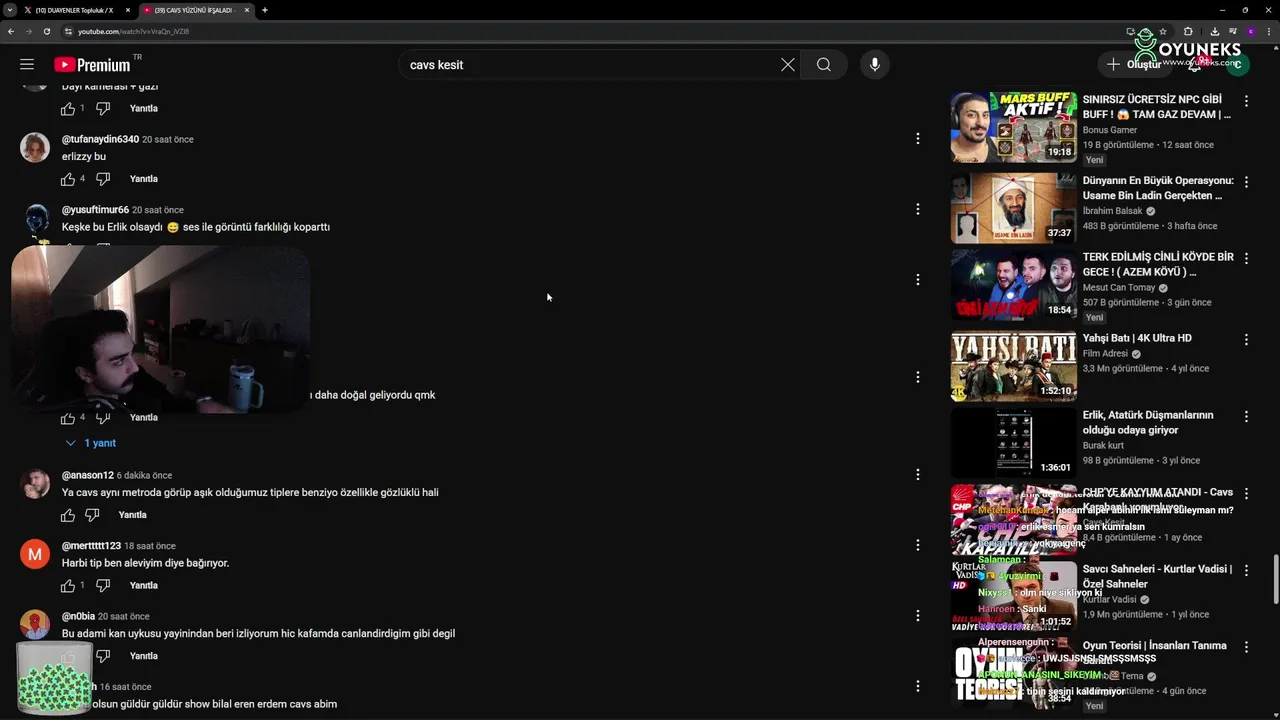Open the YouTube hamburger guide menu

(27, 64)
